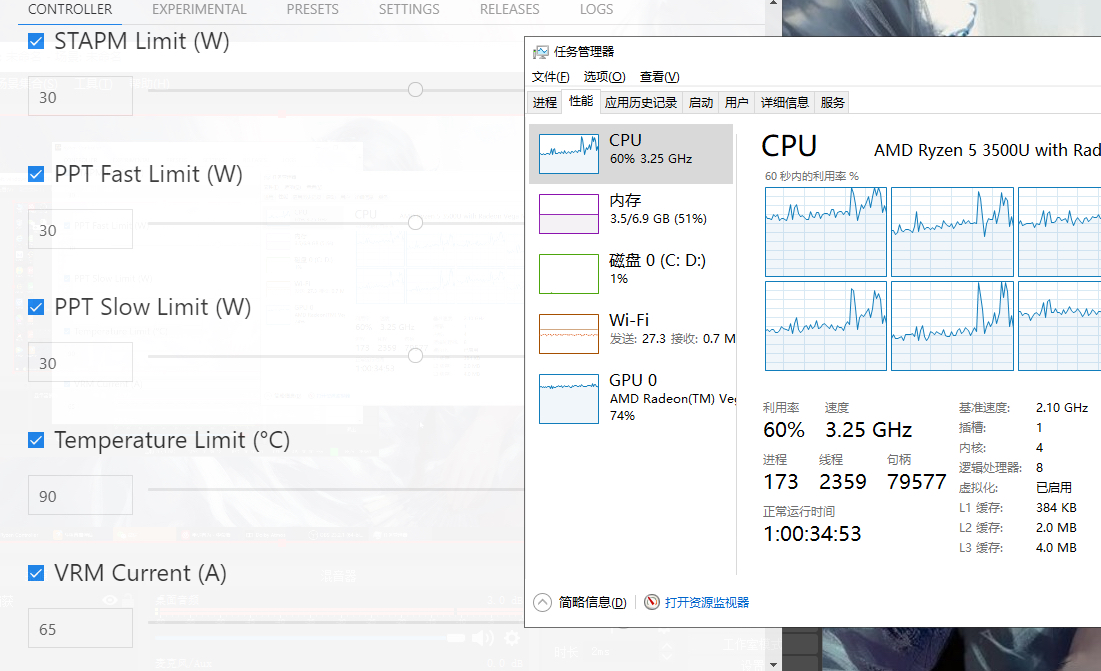Click the STAPM Limit value field
This screenshot has height=671, width=1101.
point(80,96)
